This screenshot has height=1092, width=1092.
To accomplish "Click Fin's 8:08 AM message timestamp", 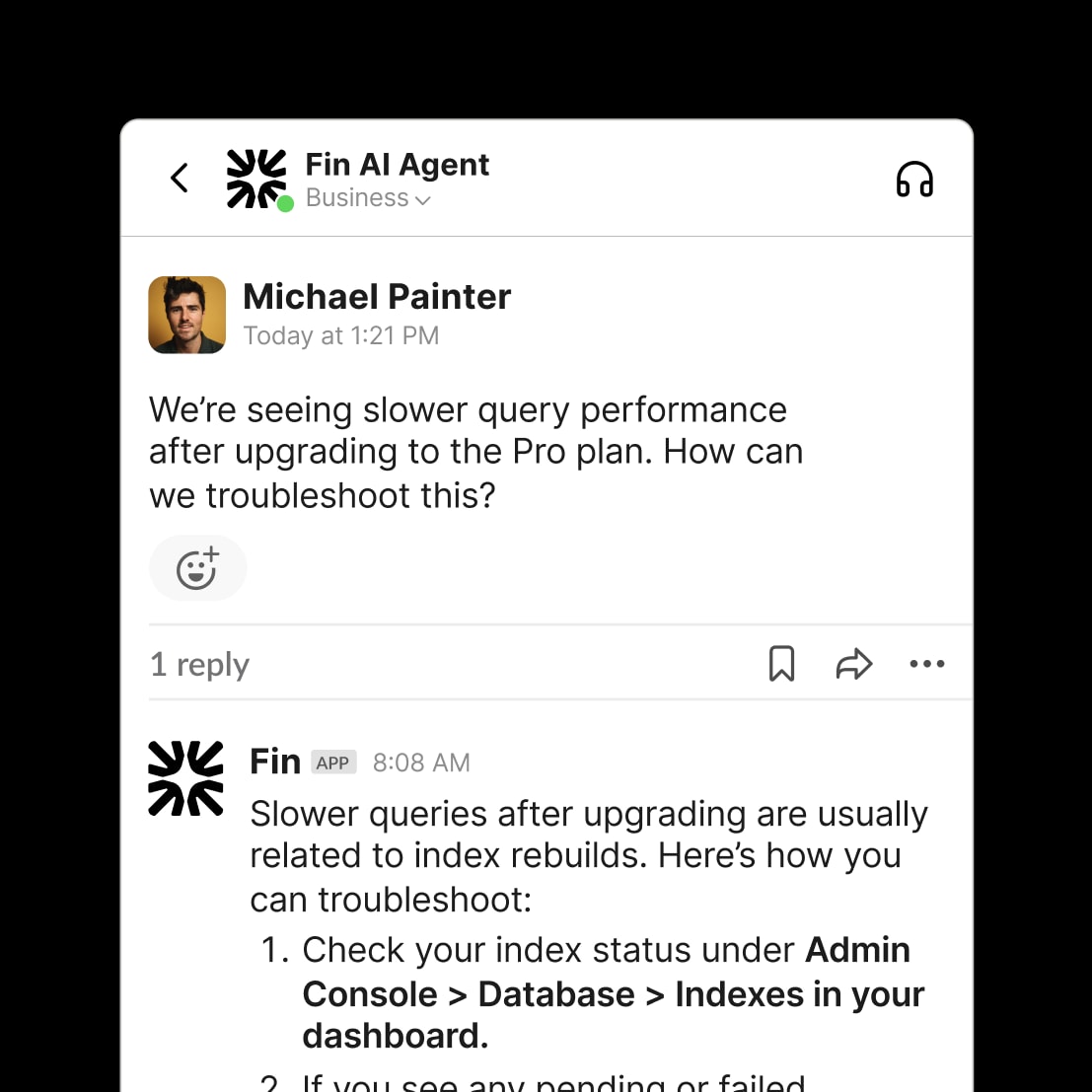I will click(x=421, y=762).
